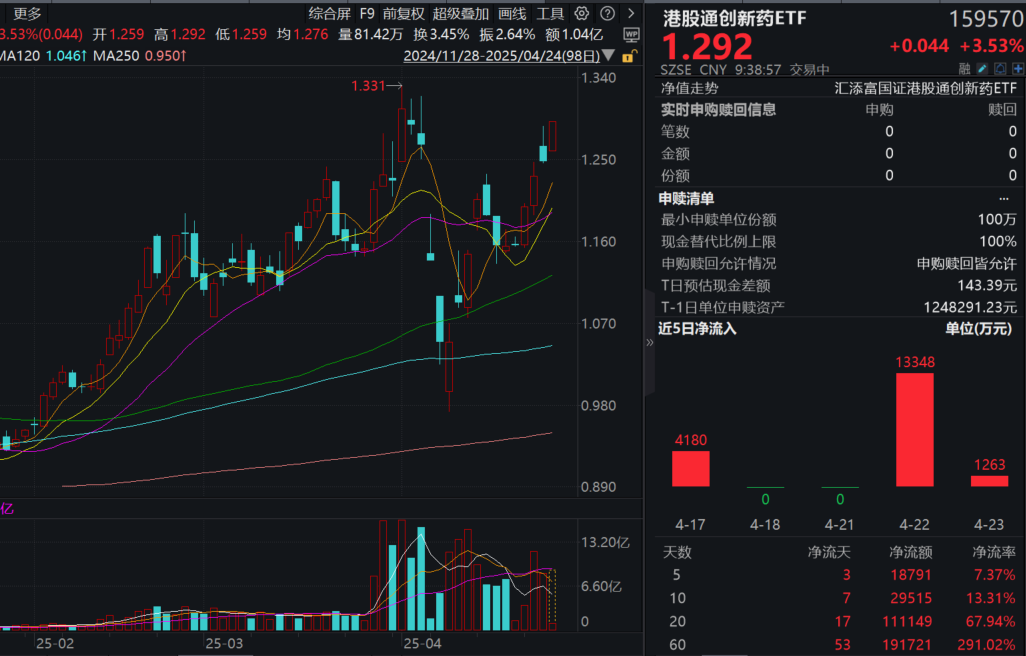Select the 画线 drawing tool
This screenshot has height=656, width=1026.
click(511, 14)
